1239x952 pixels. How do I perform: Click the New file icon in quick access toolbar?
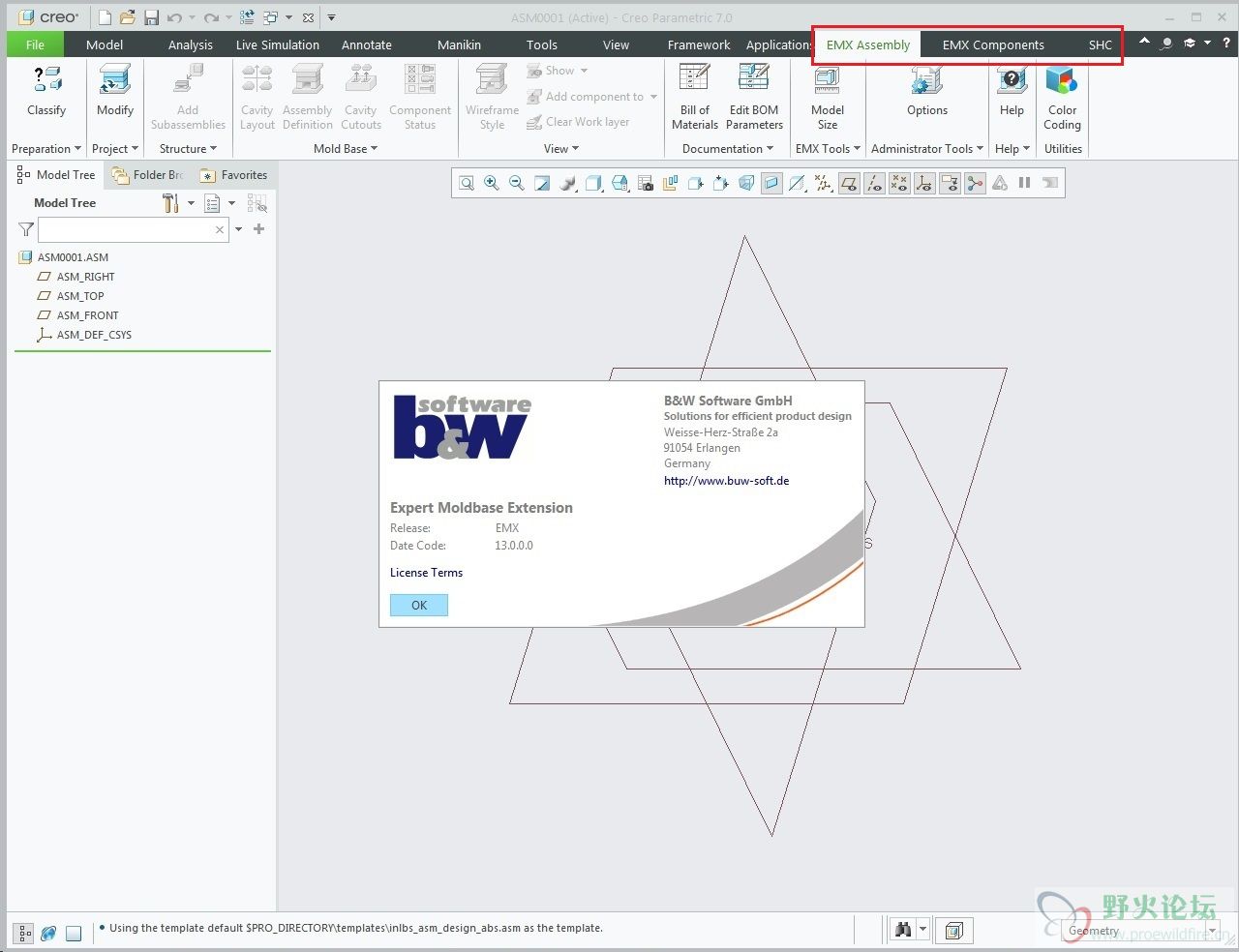click(105, 17)
